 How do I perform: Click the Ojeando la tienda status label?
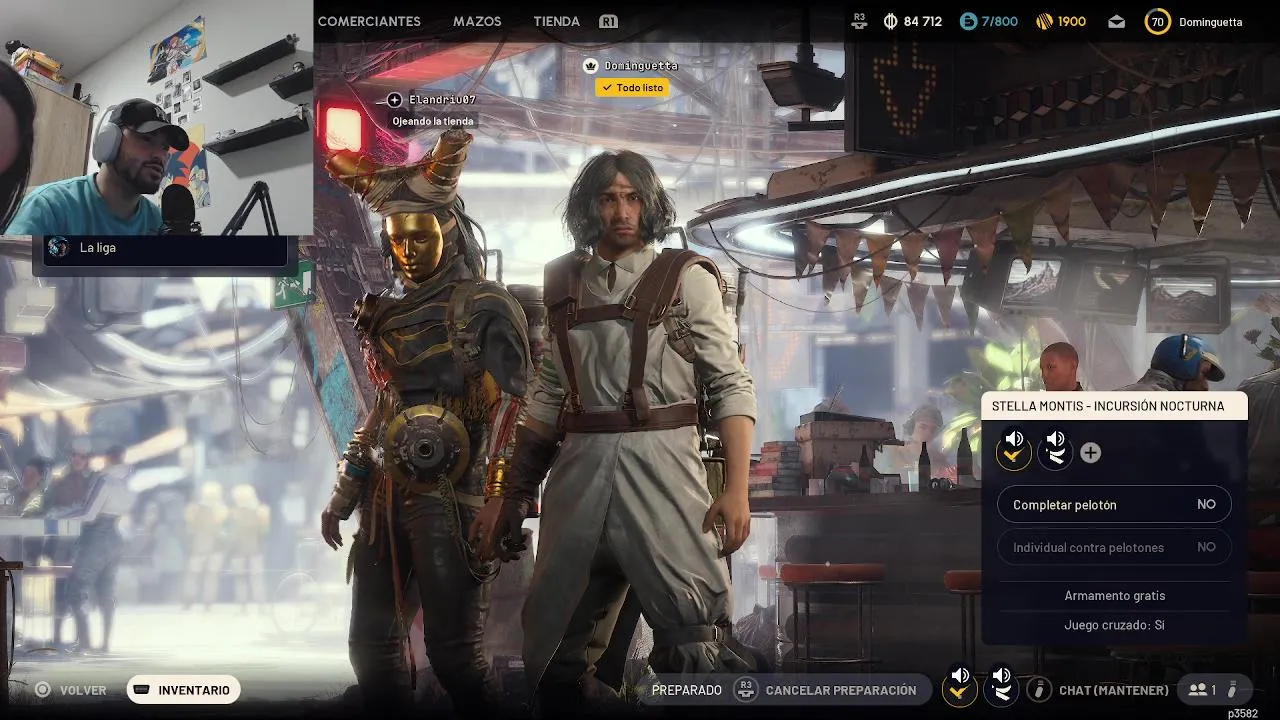[432, 121]
